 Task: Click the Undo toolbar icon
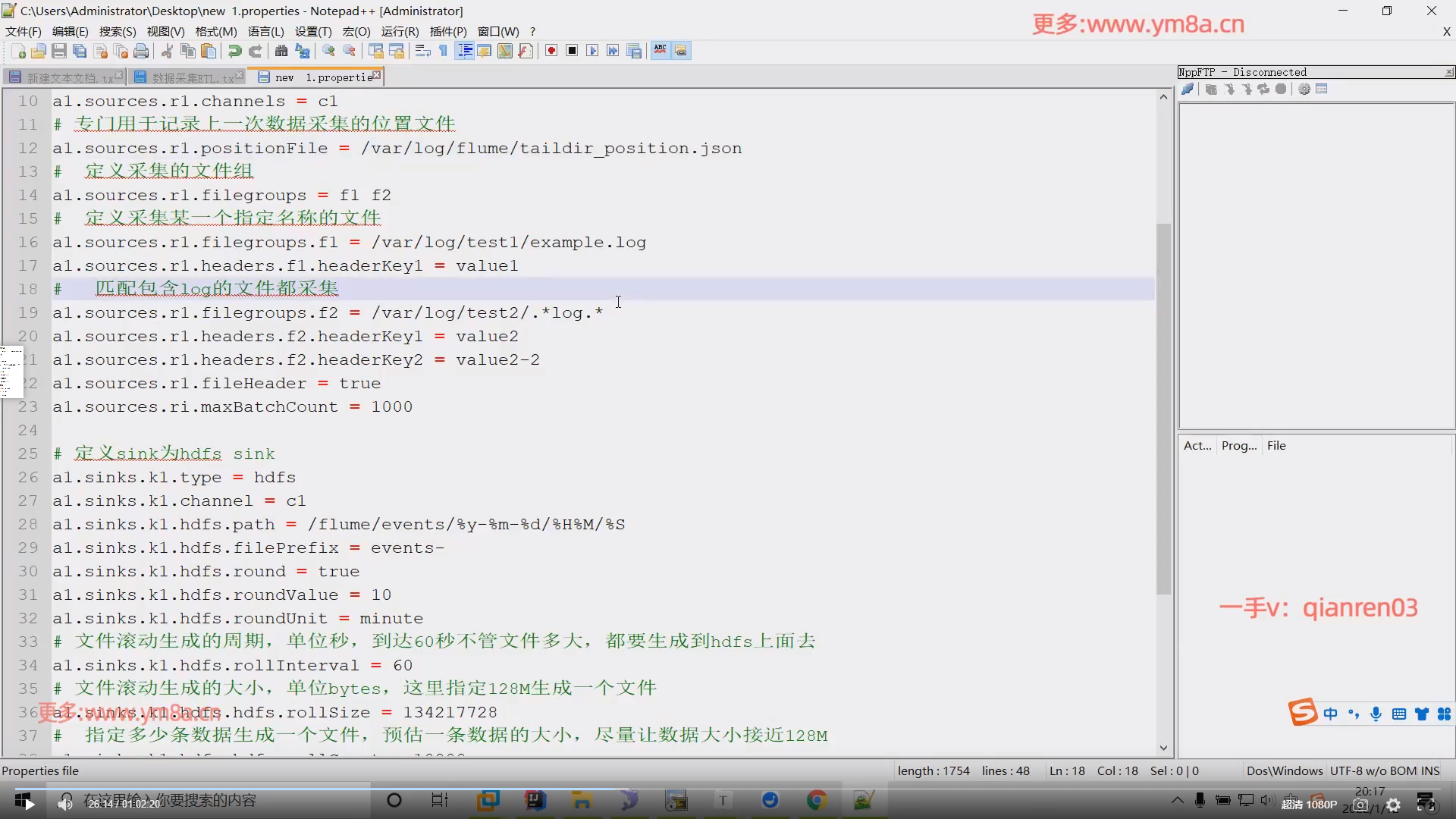click(x=234, y=51)
